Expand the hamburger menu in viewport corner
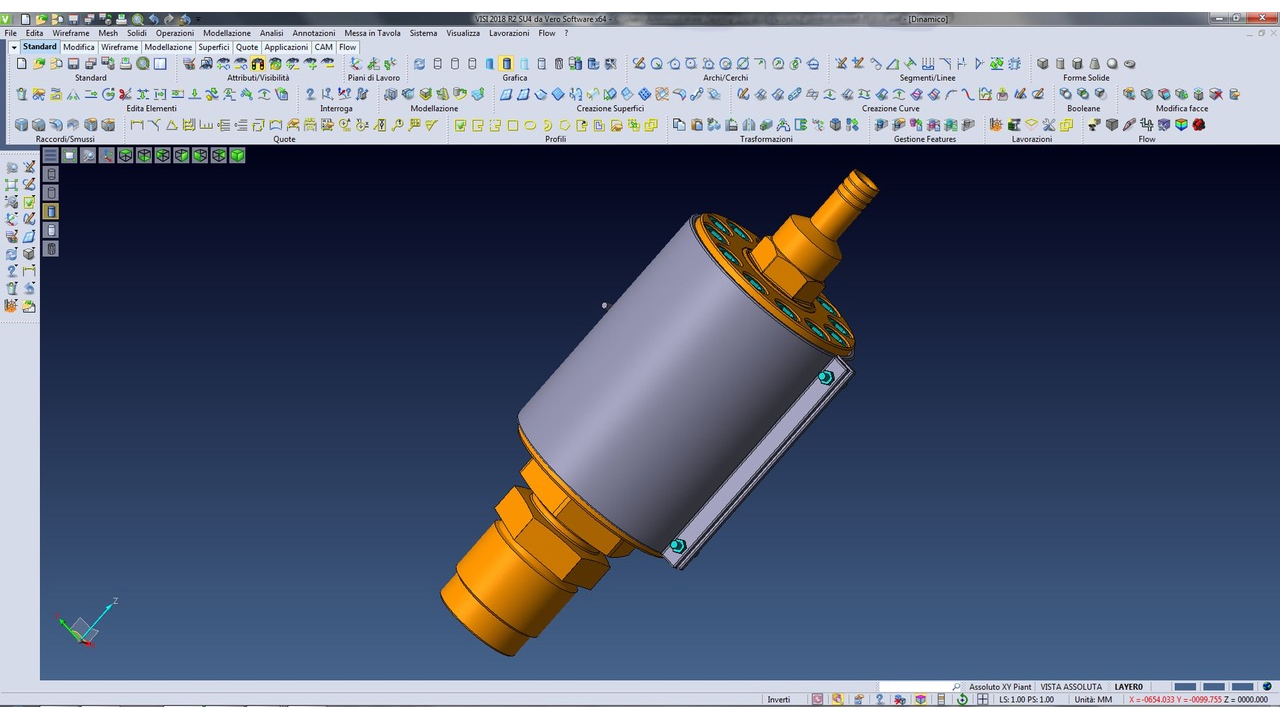This screenshot has width=1280, height=720. [x=50, y=156]
